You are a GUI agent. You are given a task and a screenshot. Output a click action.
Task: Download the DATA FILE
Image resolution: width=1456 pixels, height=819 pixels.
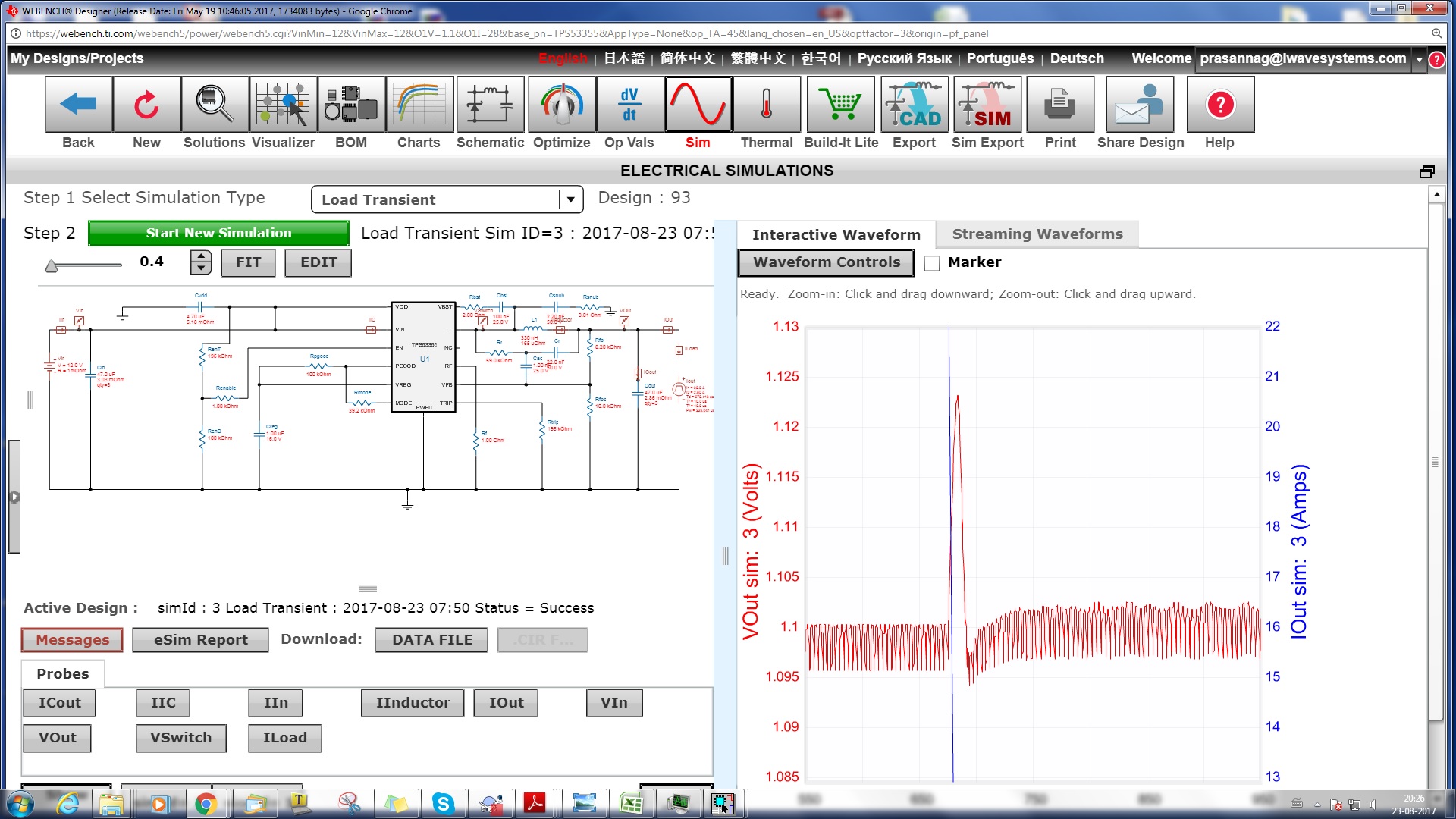[x=430, y=639]
